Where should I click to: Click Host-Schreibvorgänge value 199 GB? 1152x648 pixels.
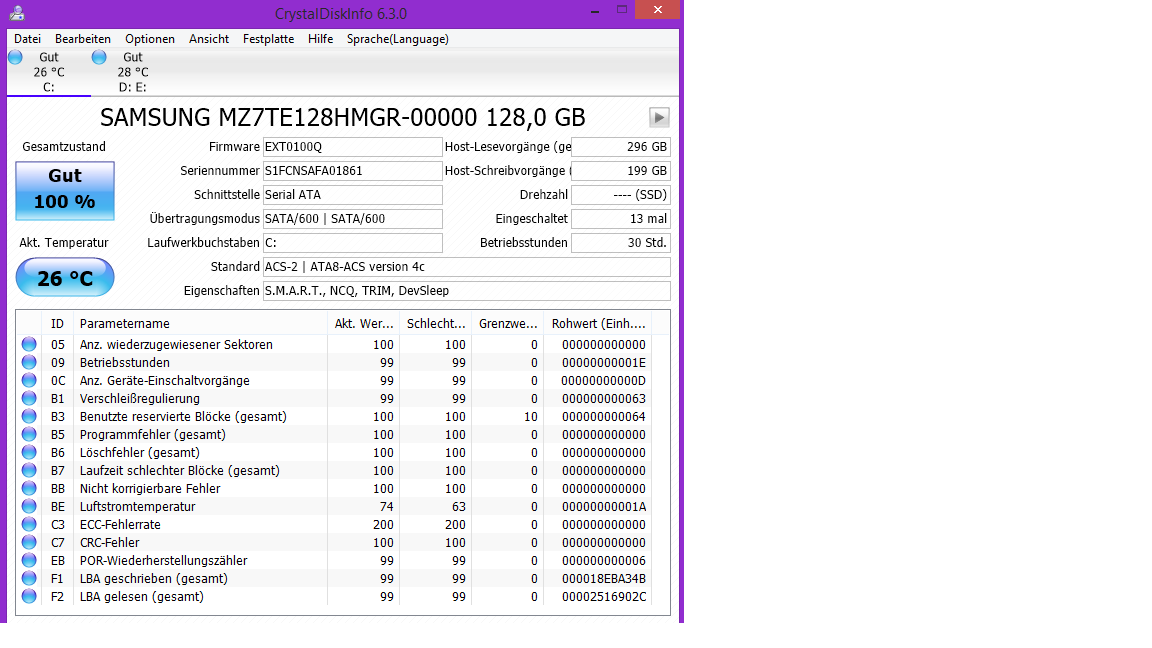click(621, 170)
